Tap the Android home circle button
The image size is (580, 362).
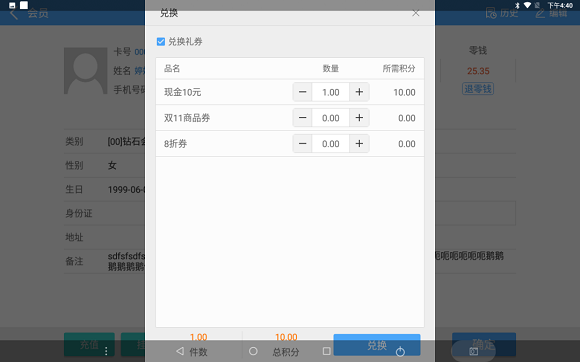pos(253,351)
